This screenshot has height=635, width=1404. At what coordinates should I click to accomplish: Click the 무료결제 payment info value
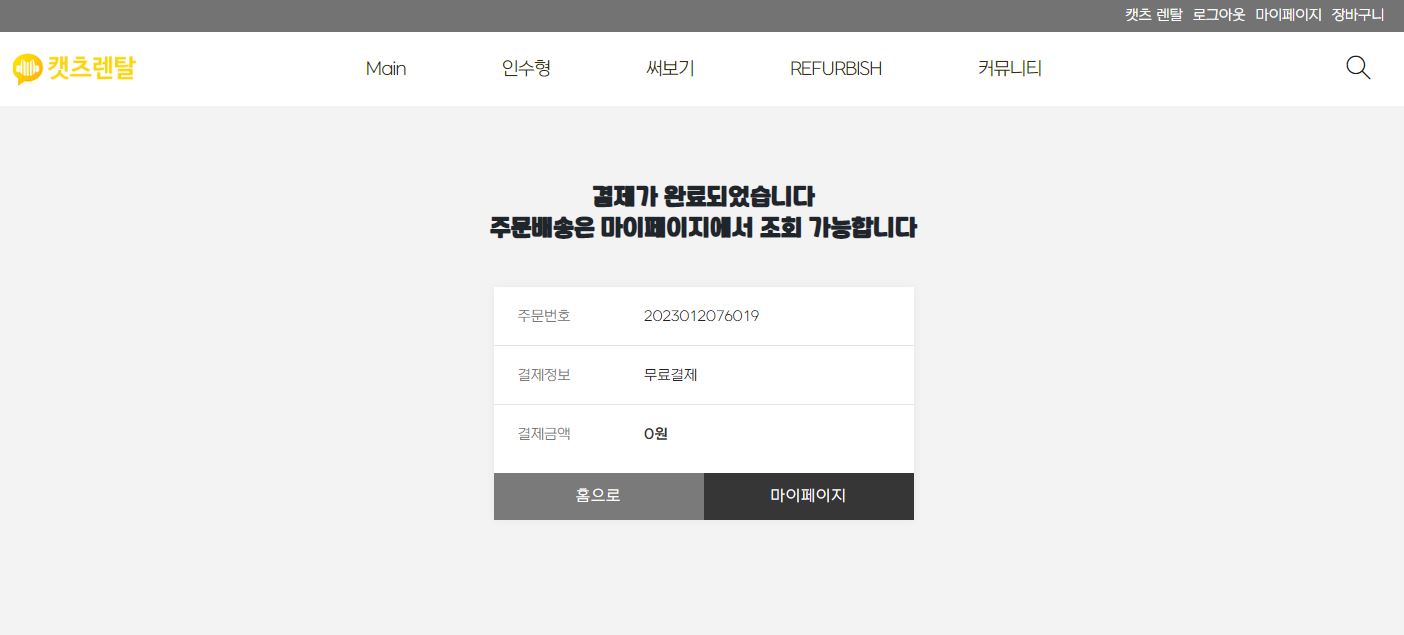click(670, 375)
